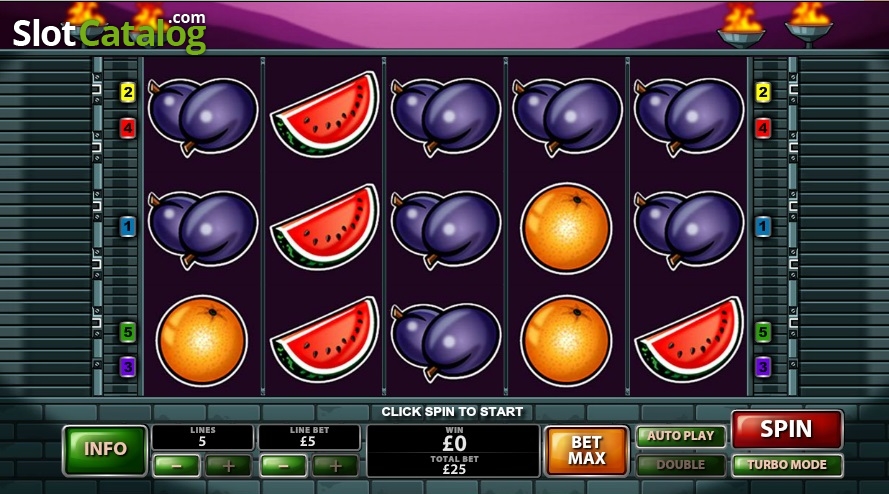Viewport: 889px width, 494px height.
Task: Click the Double gamble button
Action: 680,465
